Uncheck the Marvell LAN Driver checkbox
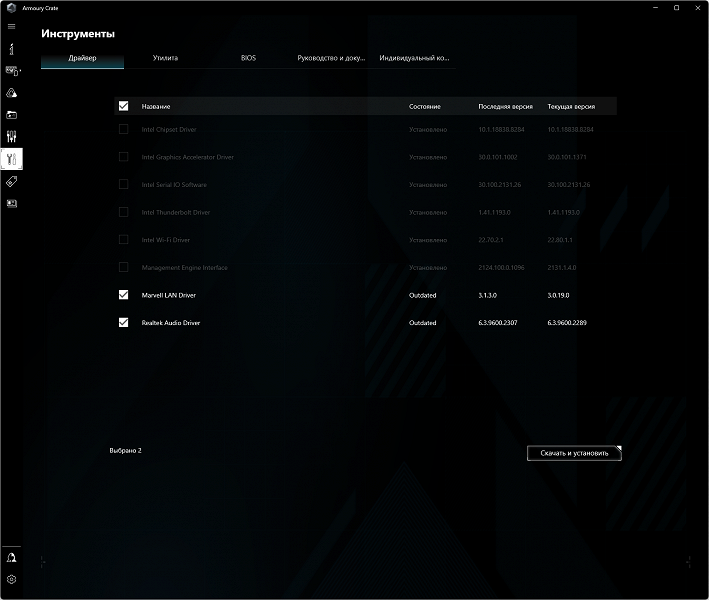This screenshot has height=600, width=709. (x=123, y=295)
